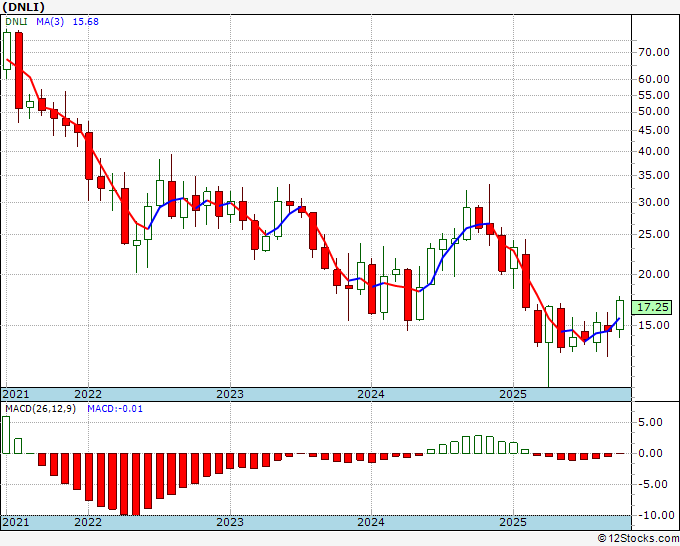Click the MA(3) indicator label
Image resolution: width=680 pixels, height=546 pixels.
[x=50, y=22]
